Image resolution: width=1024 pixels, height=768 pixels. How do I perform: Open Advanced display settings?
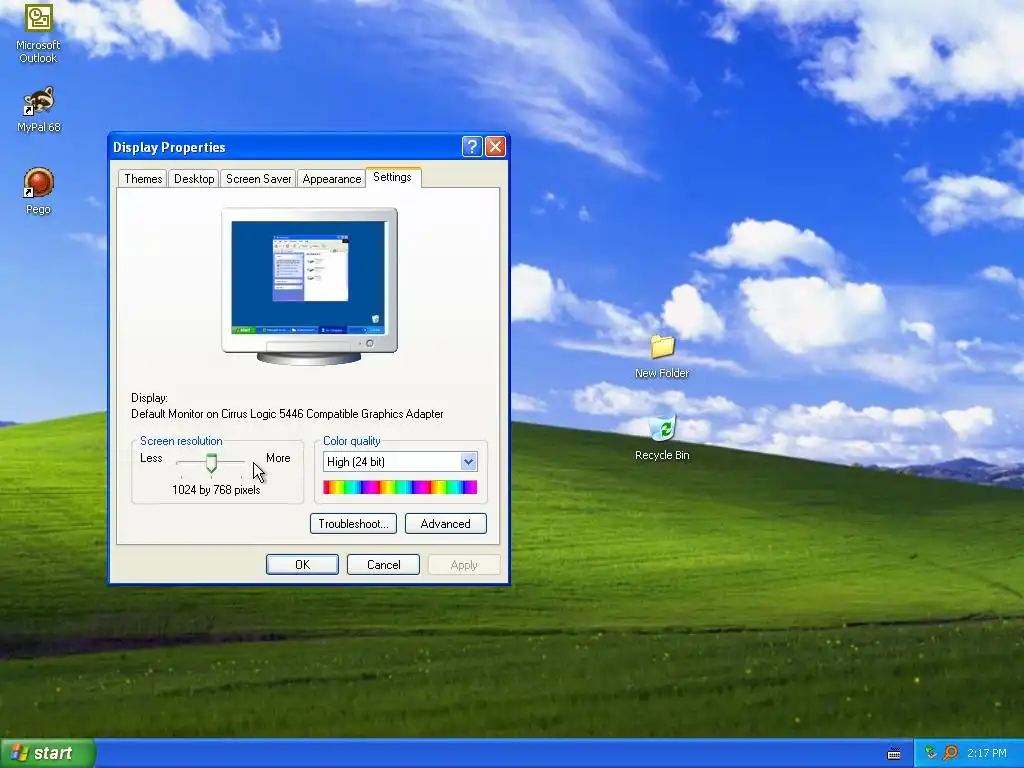[445, 524]
